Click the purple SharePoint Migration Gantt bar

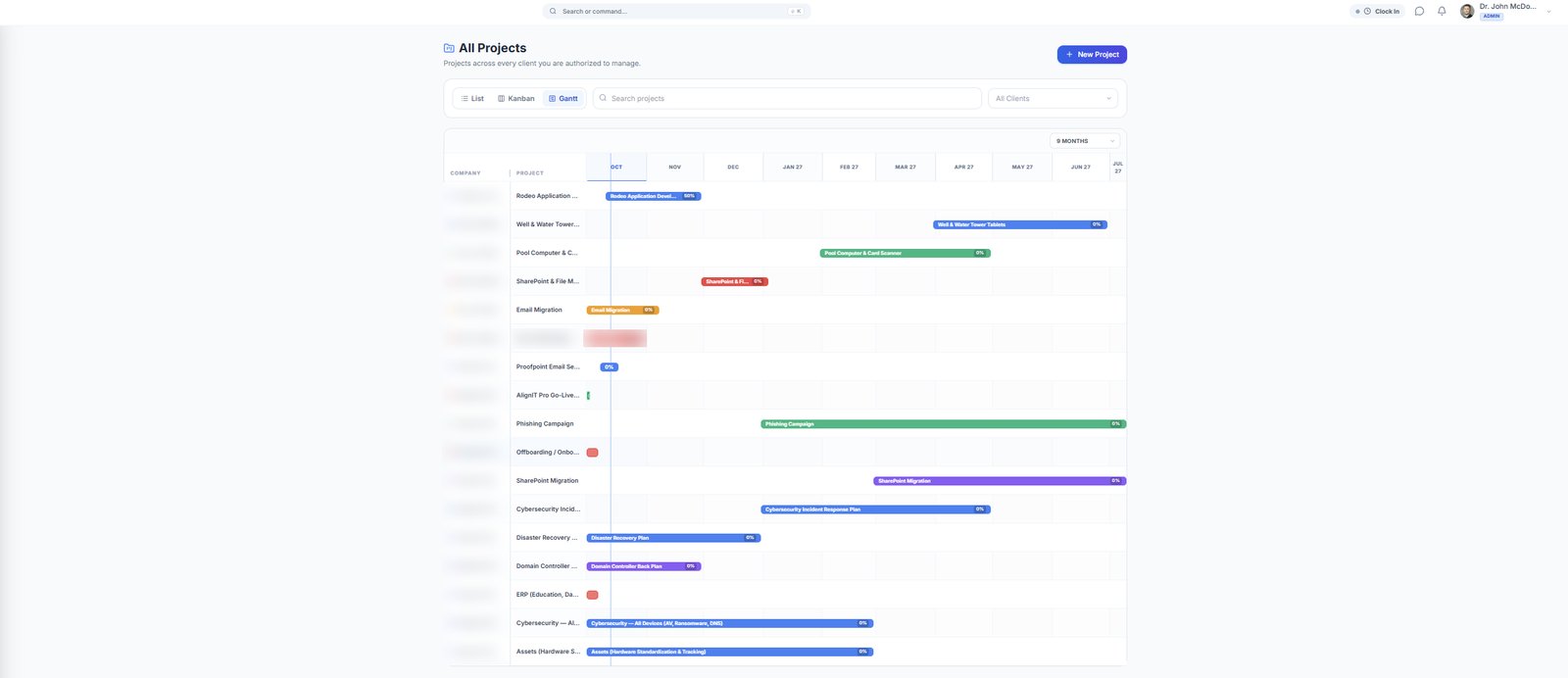point(1000,481)
